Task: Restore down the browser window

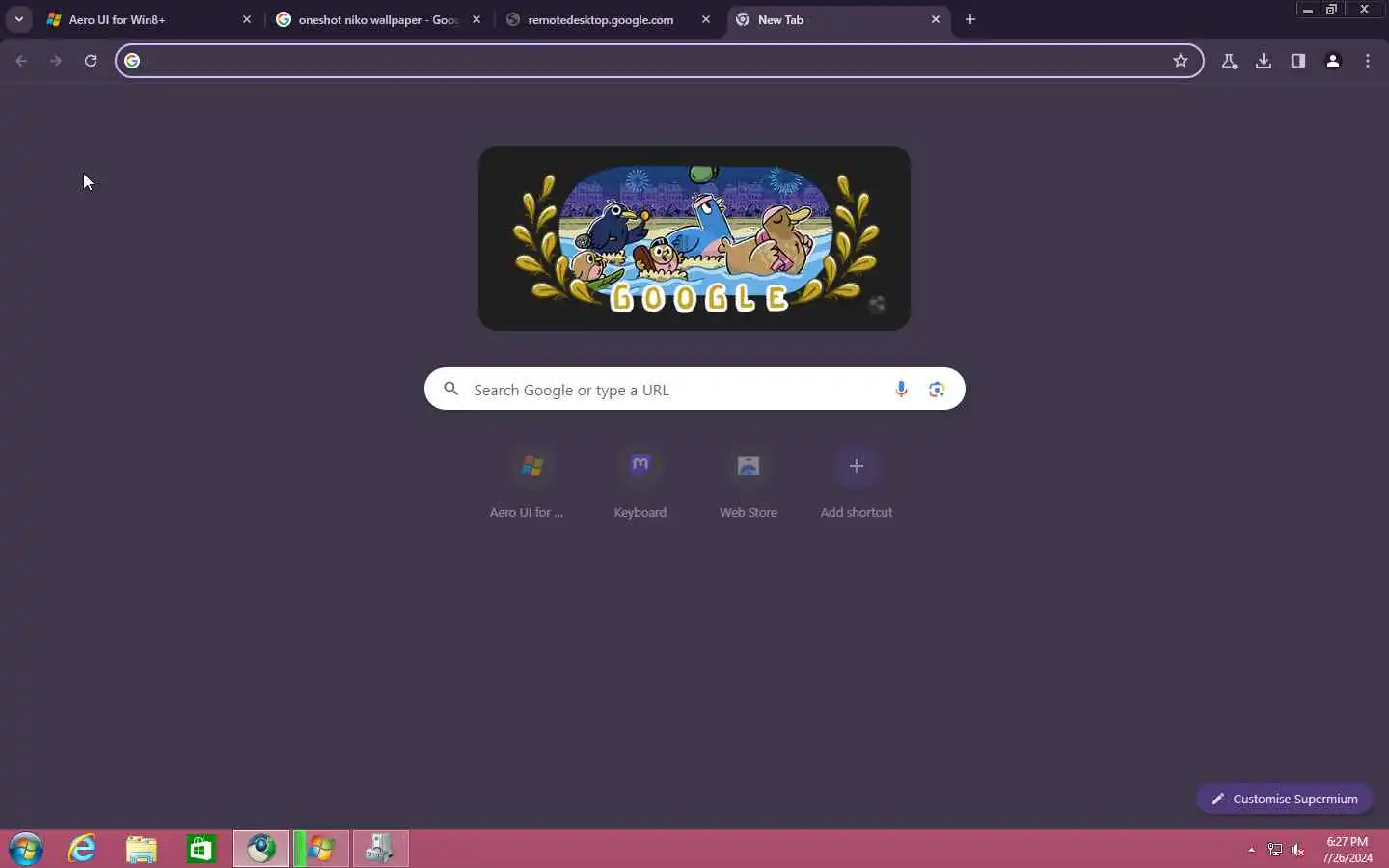Action: pyautogui.click(x=1332, y=10)
